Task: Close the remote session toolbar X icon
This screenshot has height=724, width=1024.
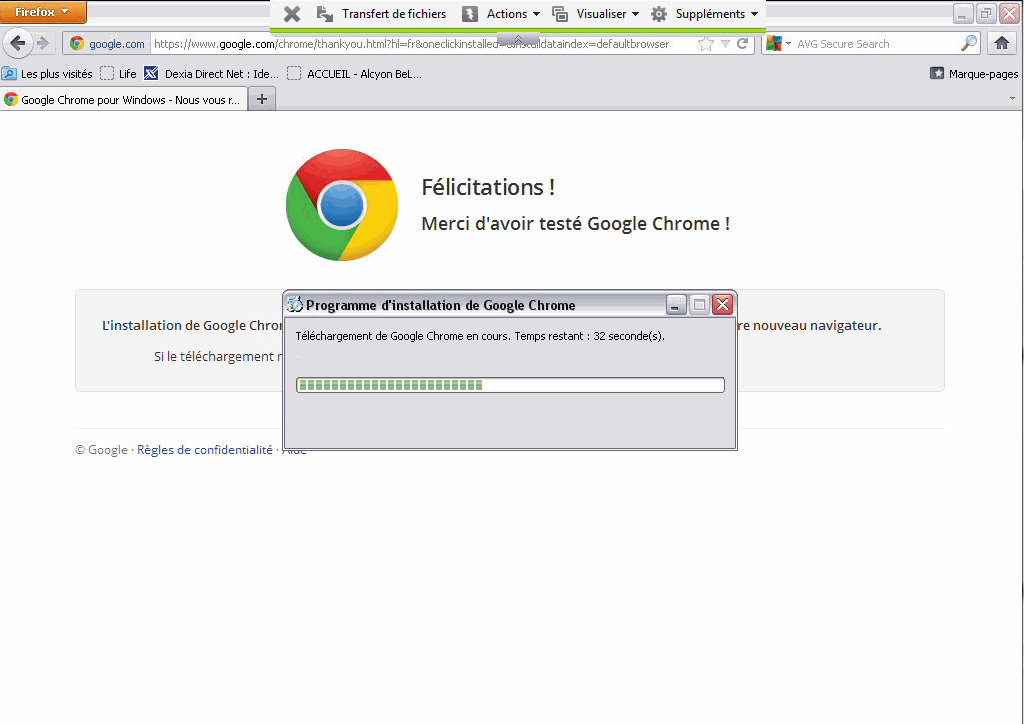Action: tap(292, 14)
